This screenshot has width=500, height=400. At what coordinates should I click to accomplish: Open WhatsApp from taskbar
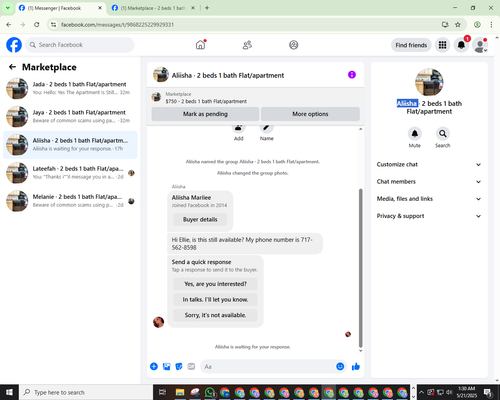[x=210, y=392]
